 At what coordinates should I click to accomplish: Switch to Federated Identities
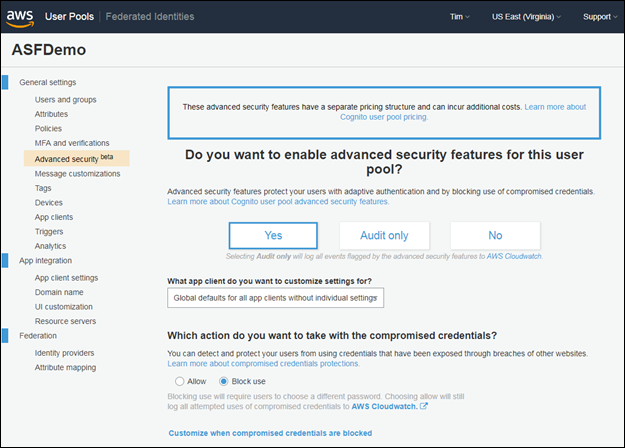[150, 16]
